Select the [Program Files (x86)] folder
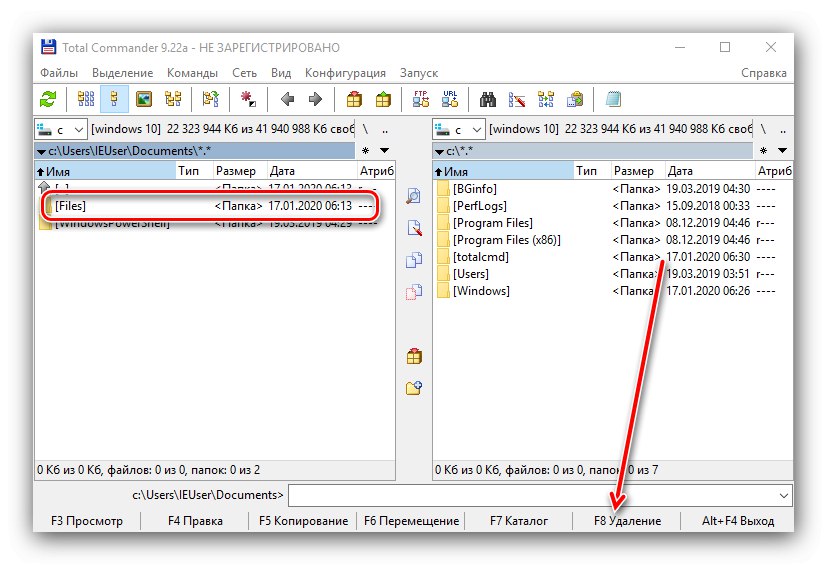This screenshot has height=565, width=827. (613, 240)
